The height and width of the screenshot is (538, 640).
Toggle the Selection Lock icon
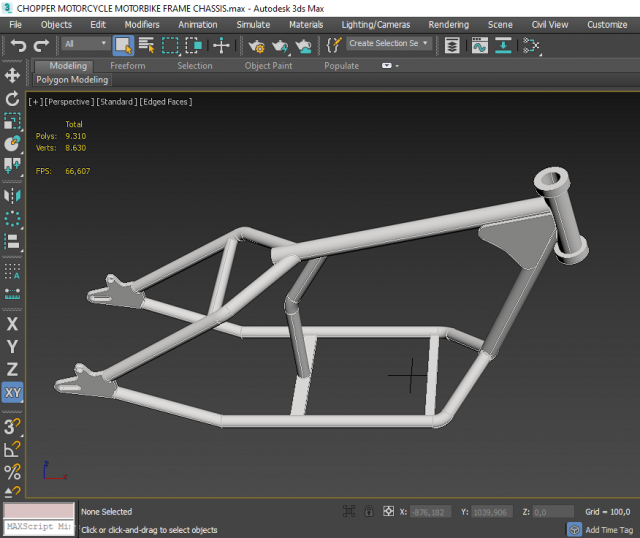pos(369,511)
